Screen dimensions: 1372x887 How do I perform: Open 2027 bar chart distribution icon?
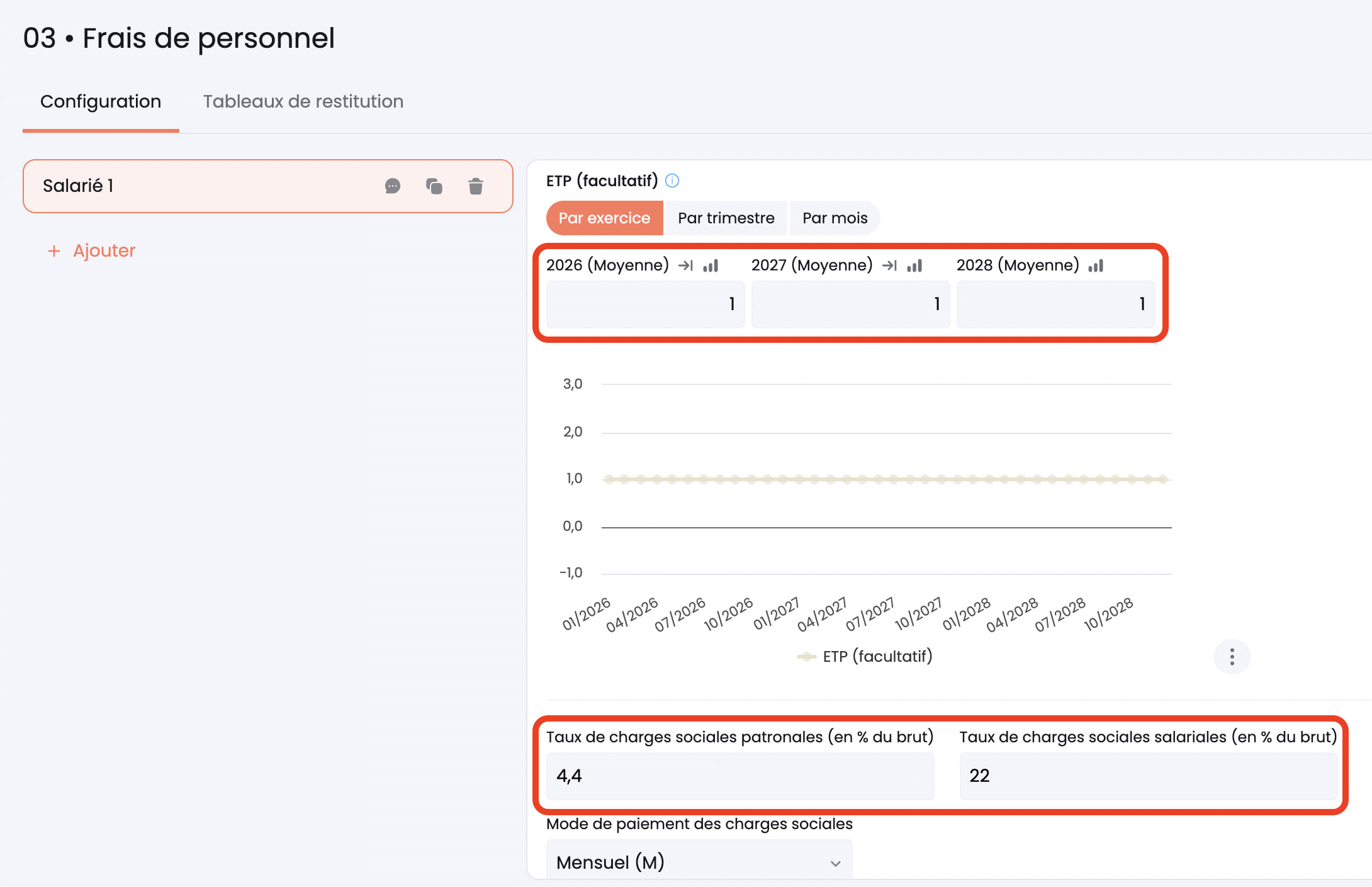click(x=914, y=265)
